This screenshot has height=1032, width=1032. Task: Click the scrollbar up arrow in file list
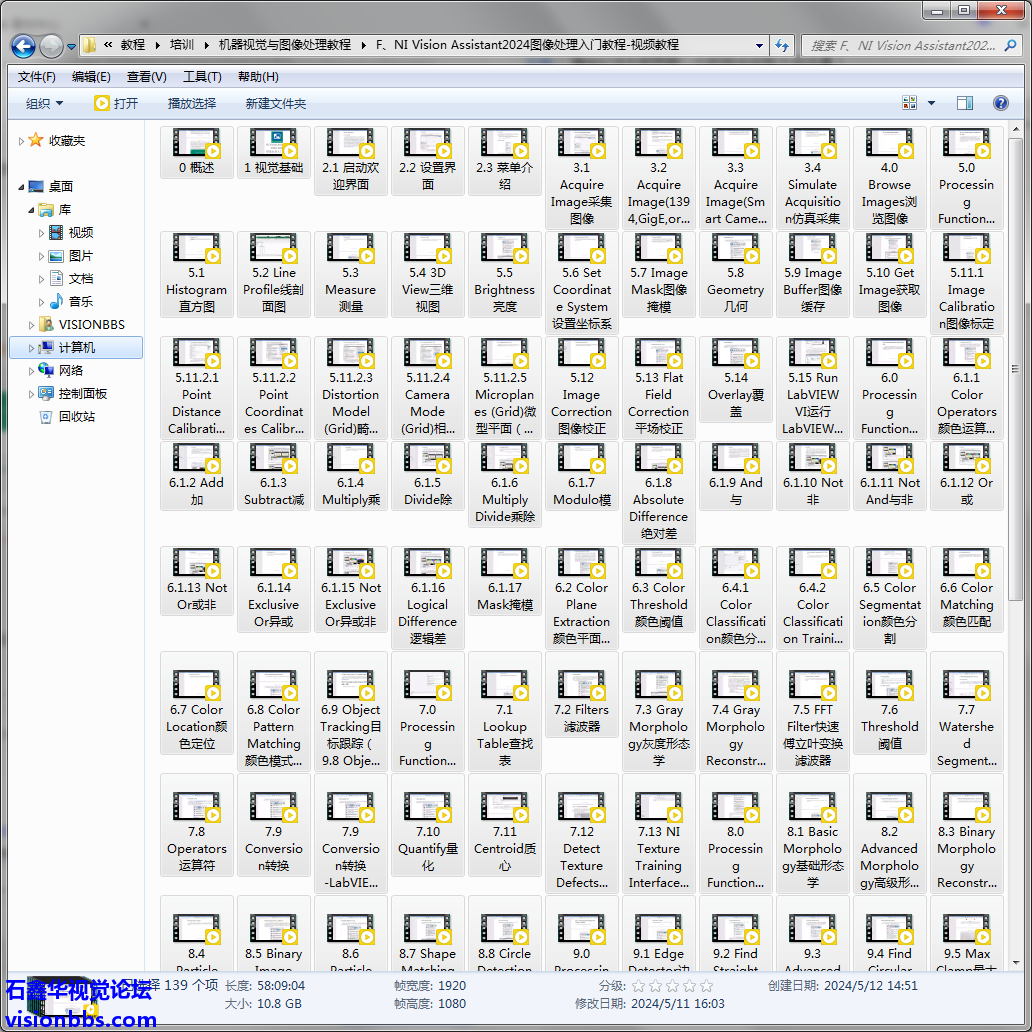coord(1015,130)
